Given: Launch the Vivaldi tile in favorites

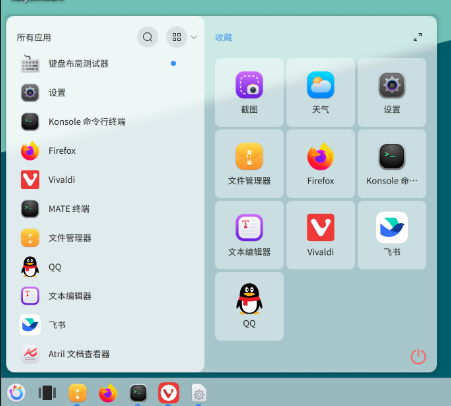Looking at the screenshot, I should point(320,235).
